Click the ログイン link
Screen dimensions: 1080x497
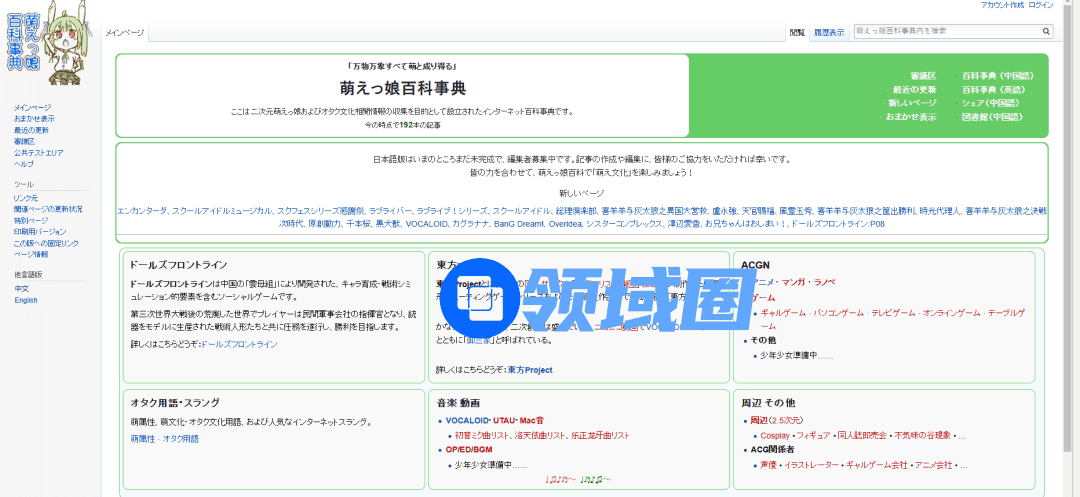tap(1040, 5)
